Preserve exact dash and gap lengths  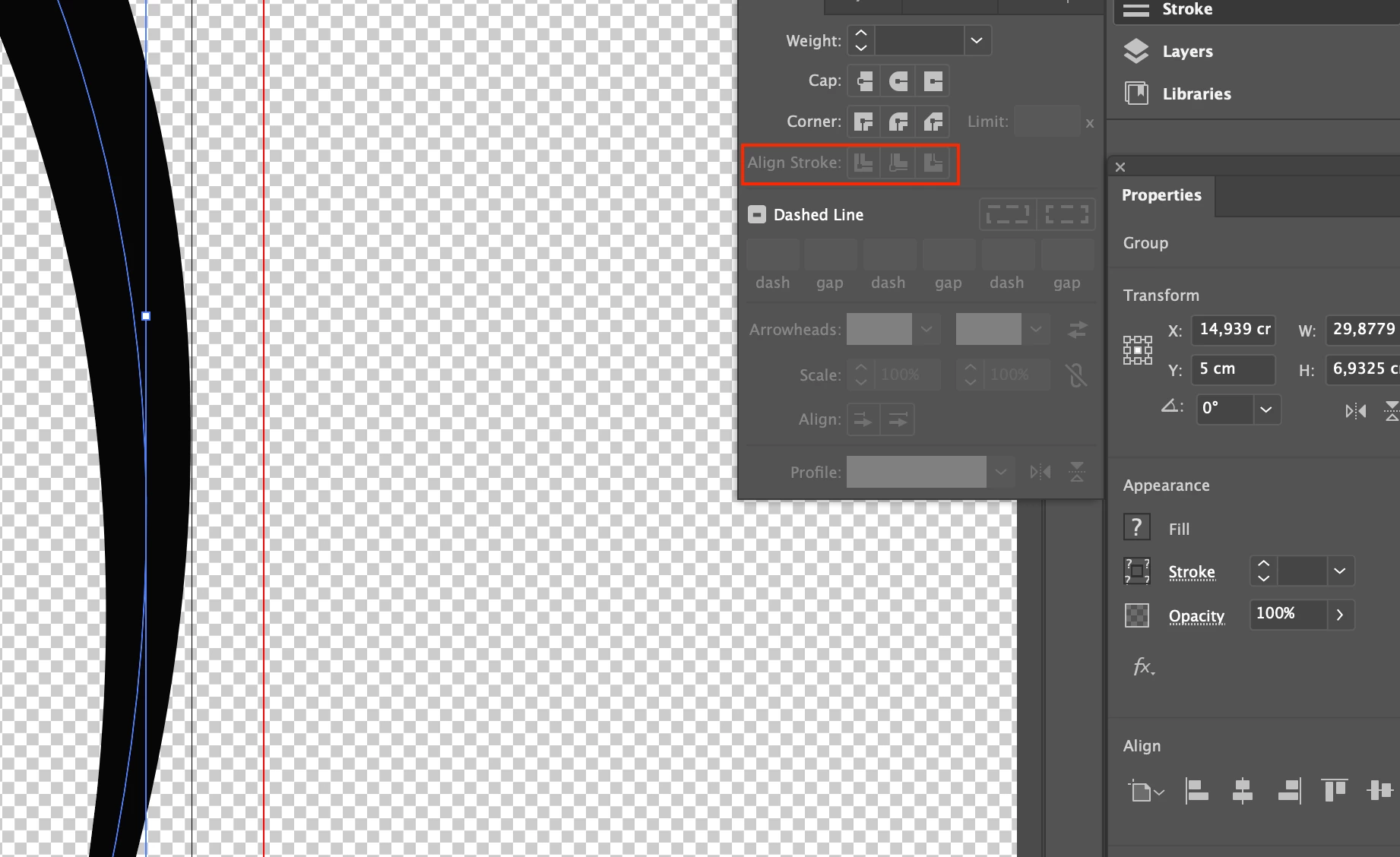coord(1008,215)
